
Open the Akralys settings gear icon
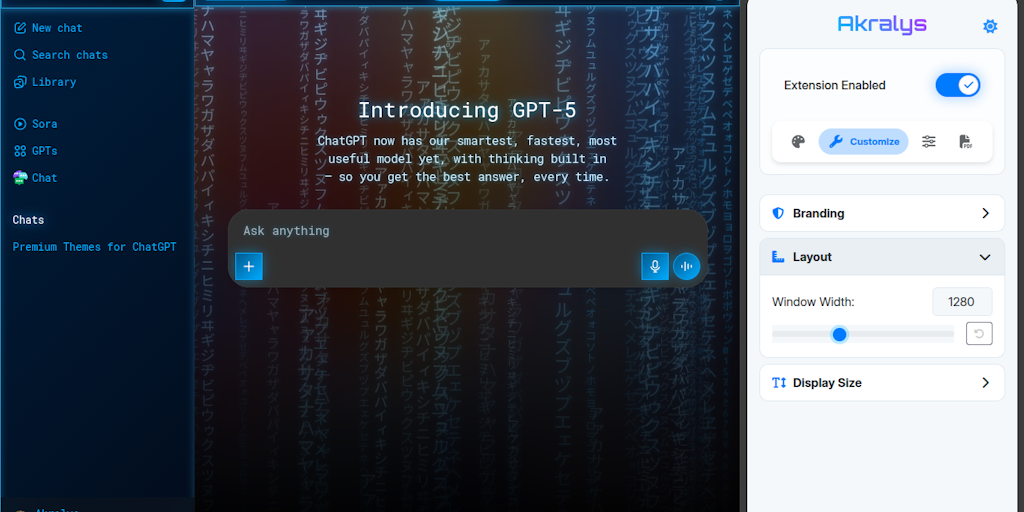click(x=989, y=27)
